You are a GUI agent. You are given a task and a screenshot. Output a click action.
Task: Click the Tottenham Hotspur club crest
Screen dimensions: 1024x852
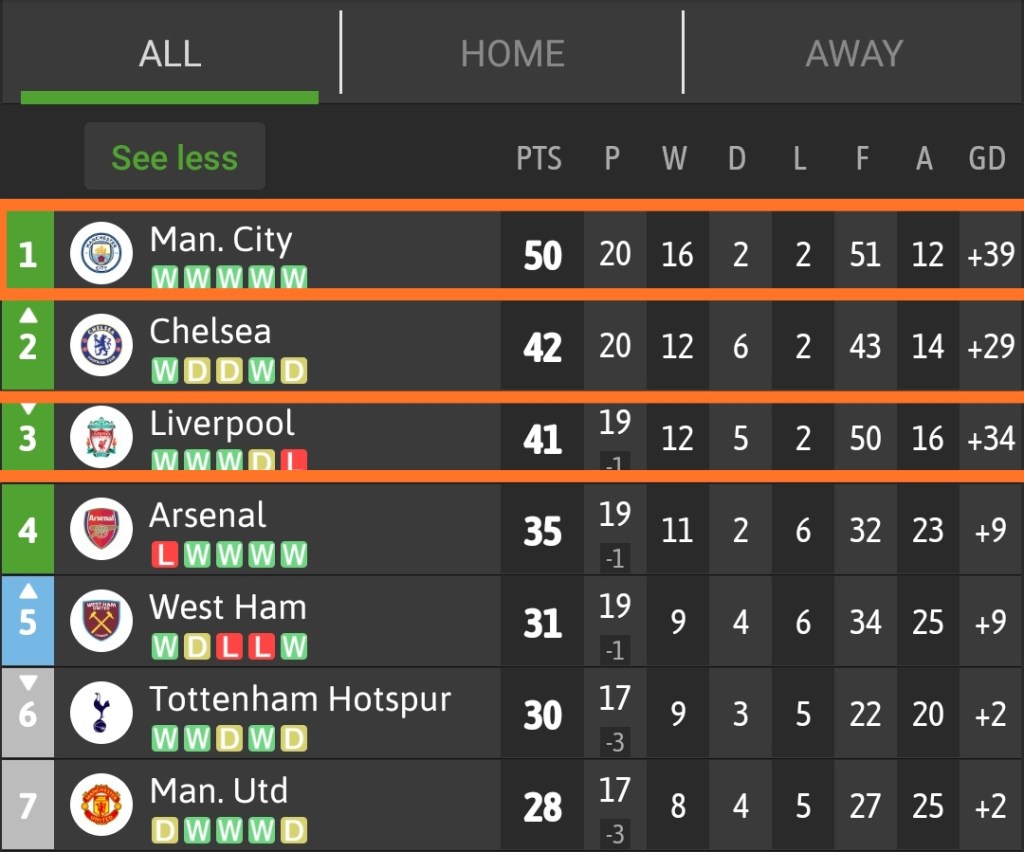102,713
